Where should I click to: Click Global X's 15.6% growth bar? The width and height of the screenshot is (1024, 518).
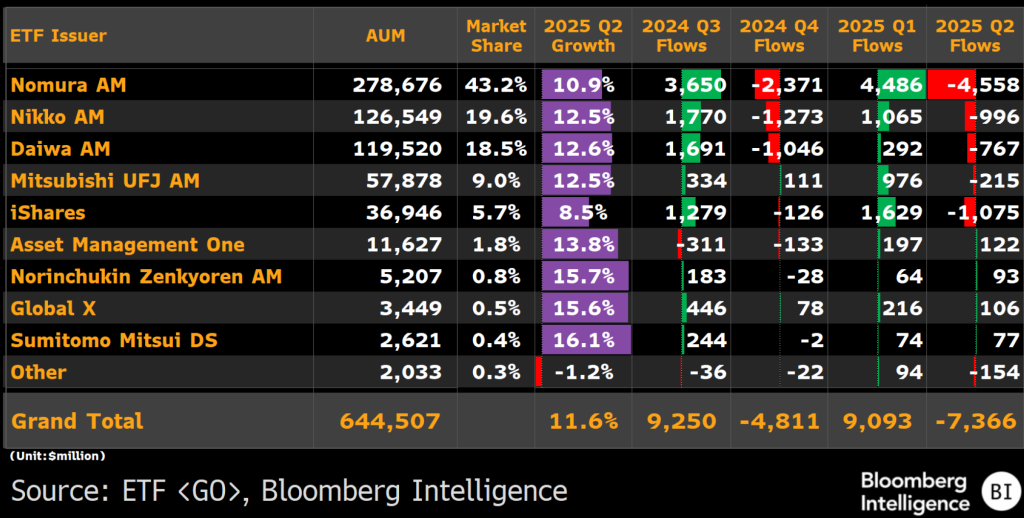pyautogui.click(x=585, y=308)
